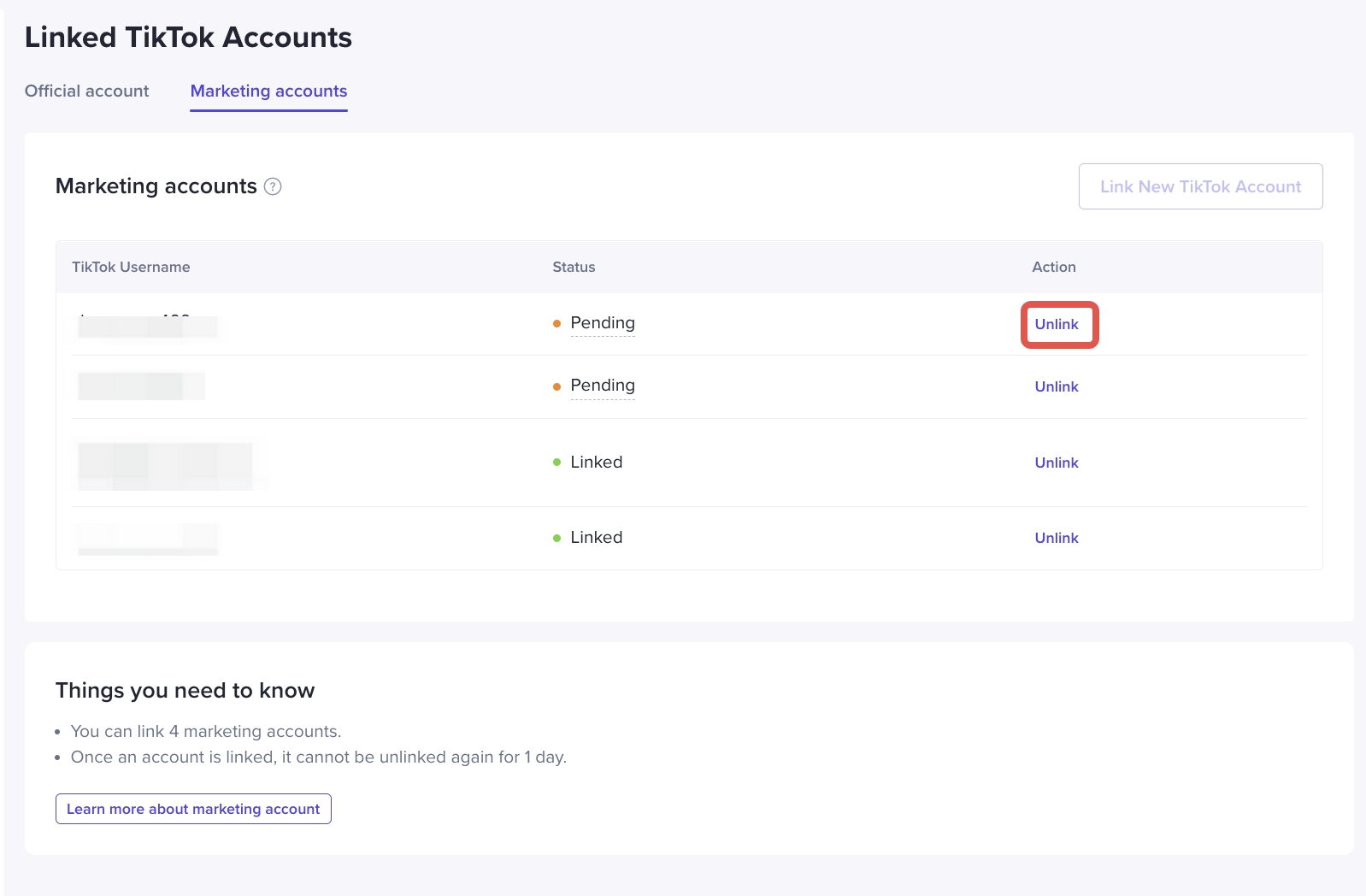Click the first row's Pending status label
The width and height of the screenshot is (1366, 896).
(x=602, y=323)
